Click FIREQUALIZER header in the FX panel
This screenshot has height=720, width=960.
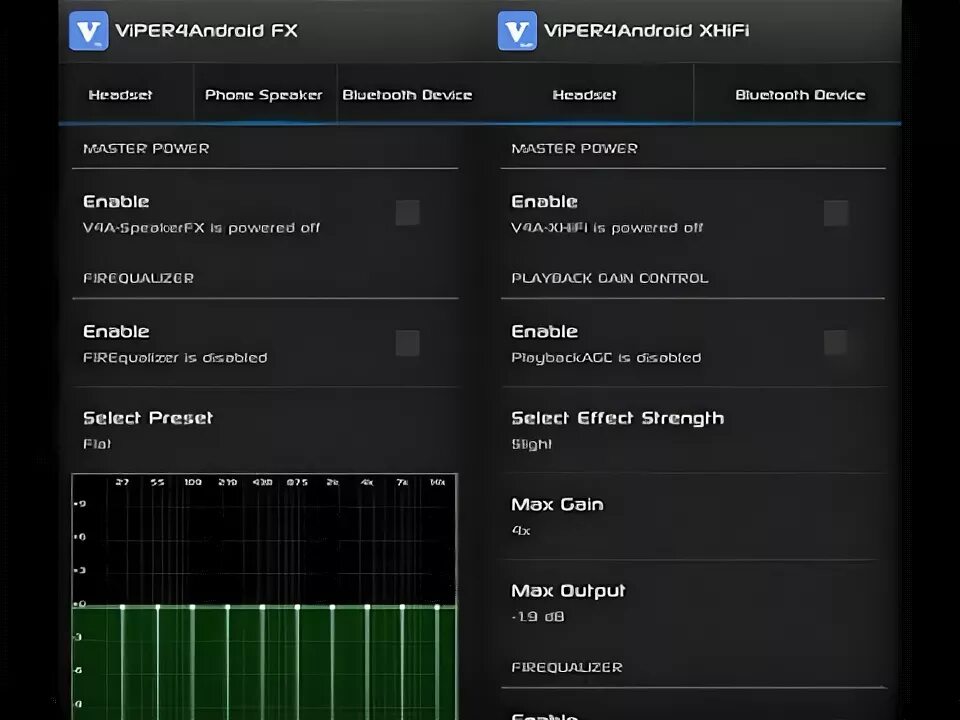pos(138,279)
